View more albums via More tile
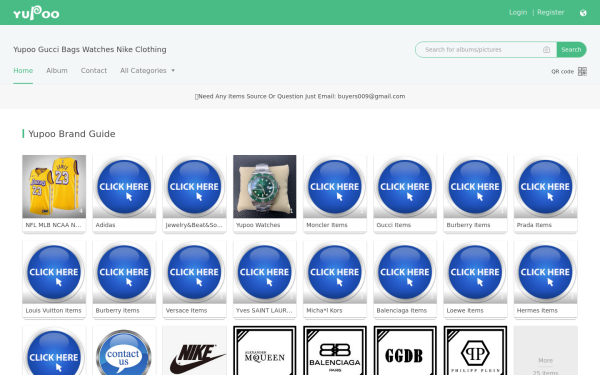Viewport: 600px width, 375px height. [545, 351]
